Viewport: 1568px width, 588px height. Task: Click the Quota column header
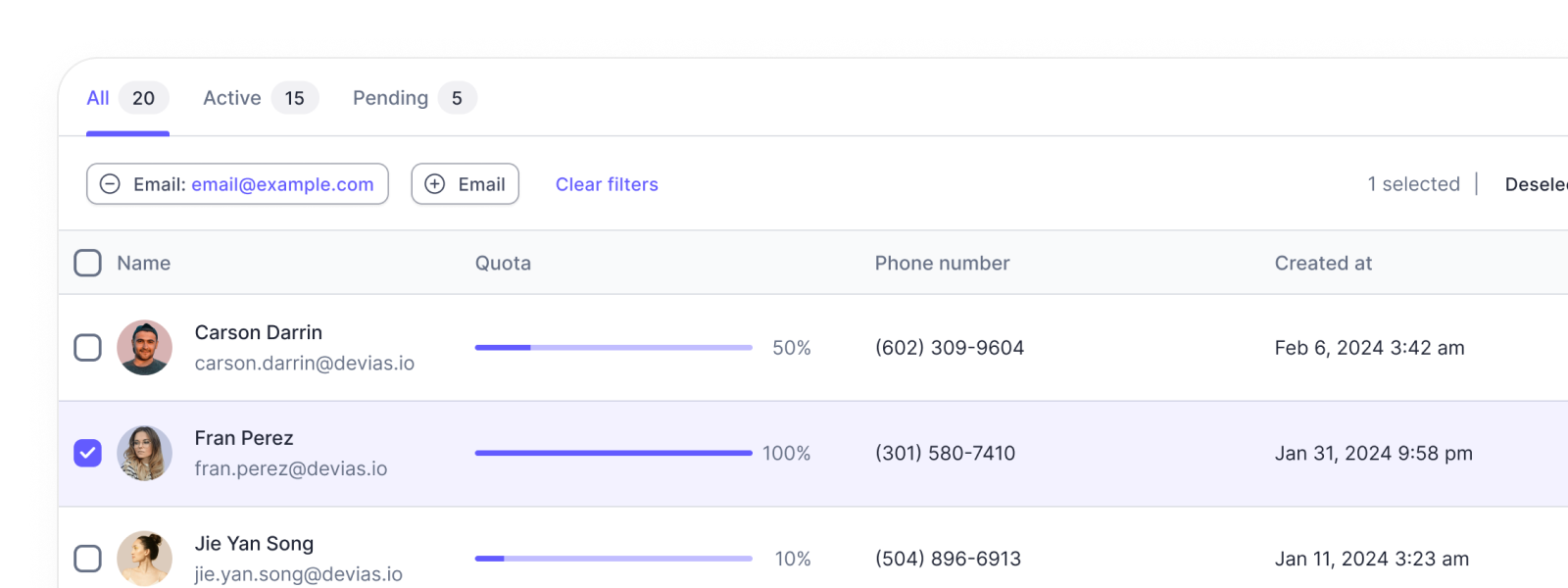coord(503,263)
